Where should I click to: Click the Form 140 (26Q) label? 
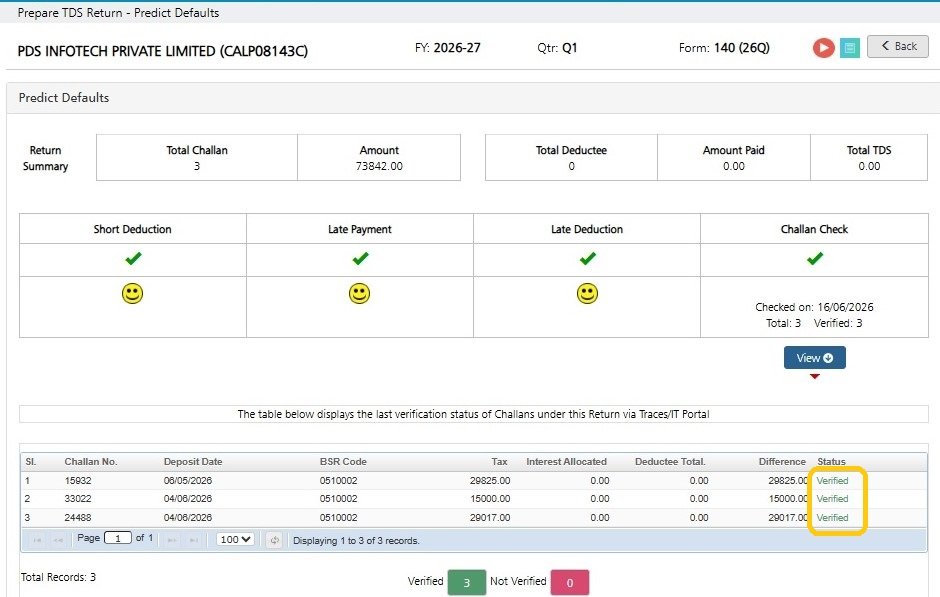coord(724,48)
